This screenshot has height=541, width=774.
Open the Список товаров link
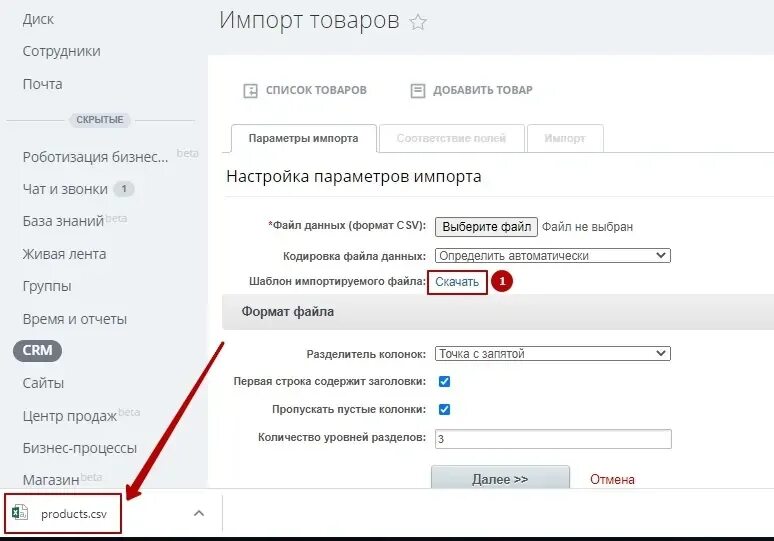tap(316, 90)
